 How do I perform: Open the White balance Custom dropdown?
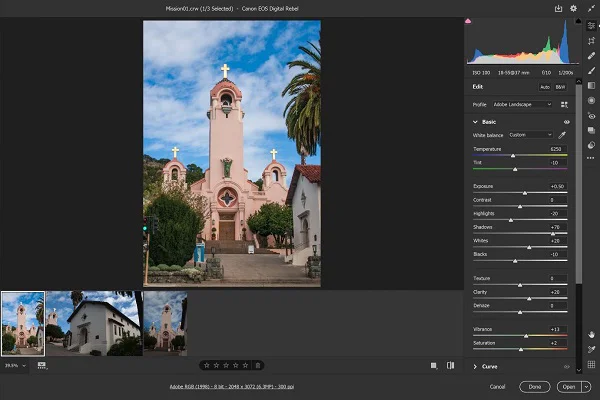530,134
